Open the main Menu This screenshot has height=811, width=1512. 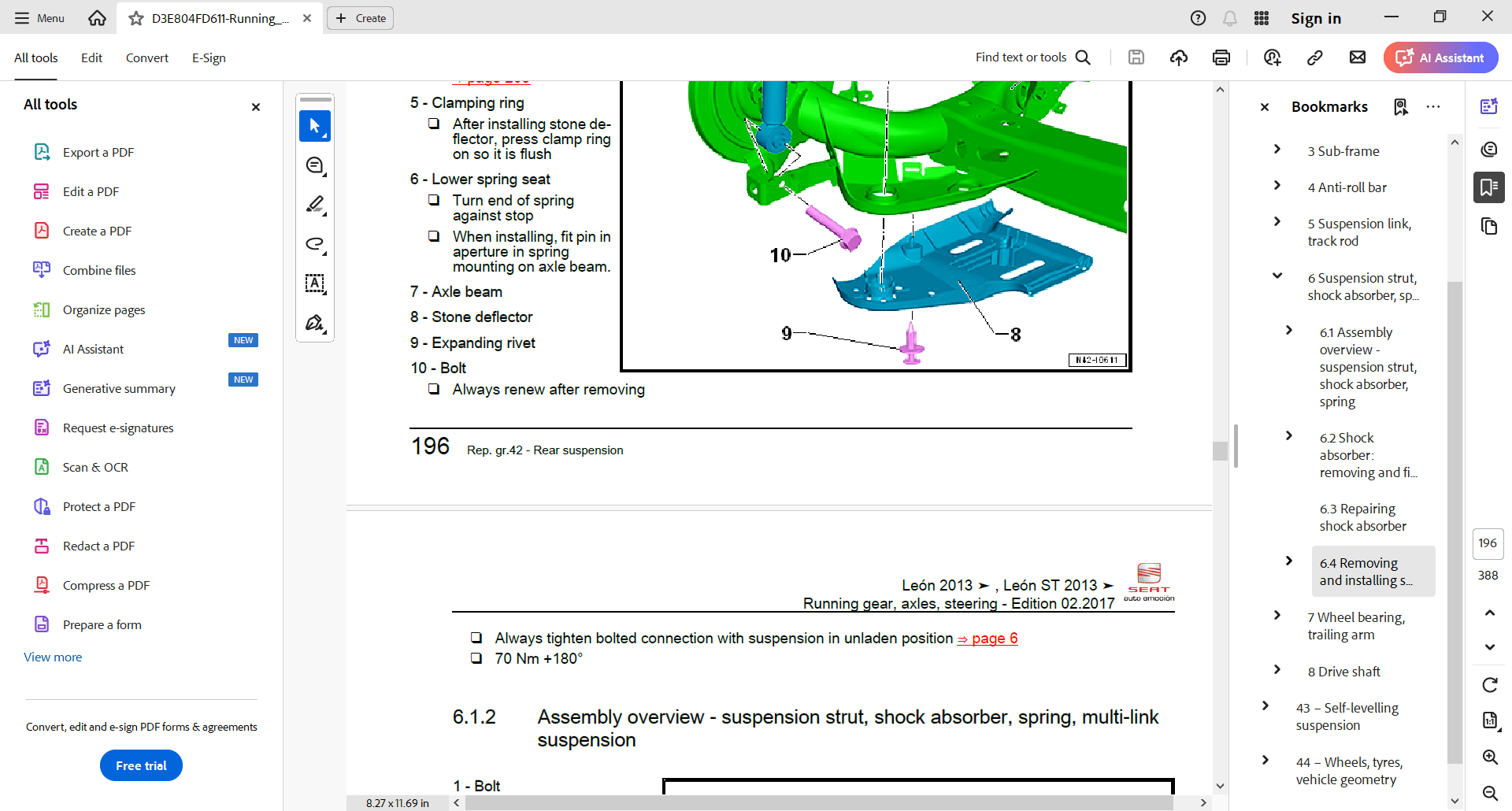pyautogui.click(x=39, y=18)
